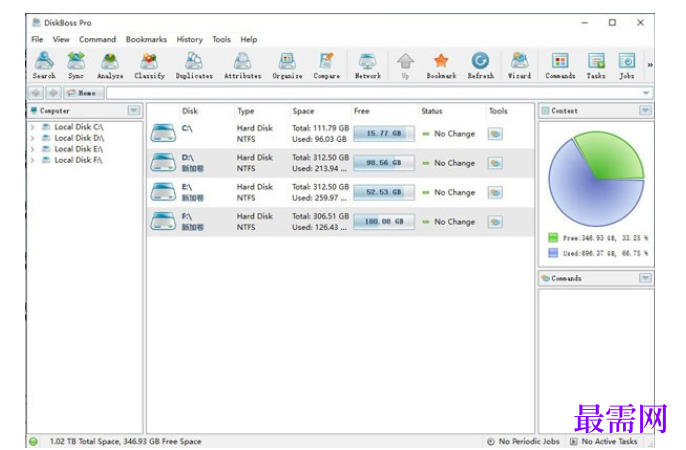Screen dimensions: 686x450
Task: Open the Attributes tool
Action: pos(242,65)
